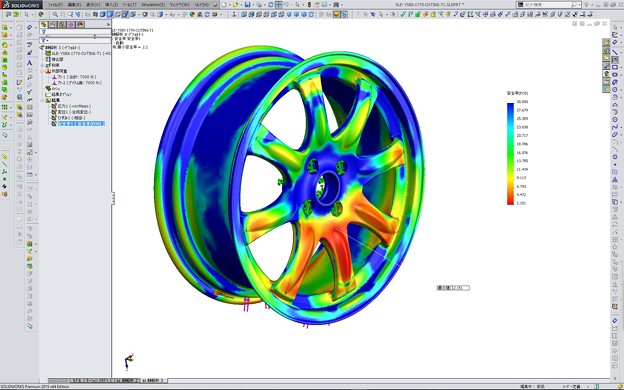
Task: Click the Save icon in the top toolbar
Action: (x=247, y=5)
